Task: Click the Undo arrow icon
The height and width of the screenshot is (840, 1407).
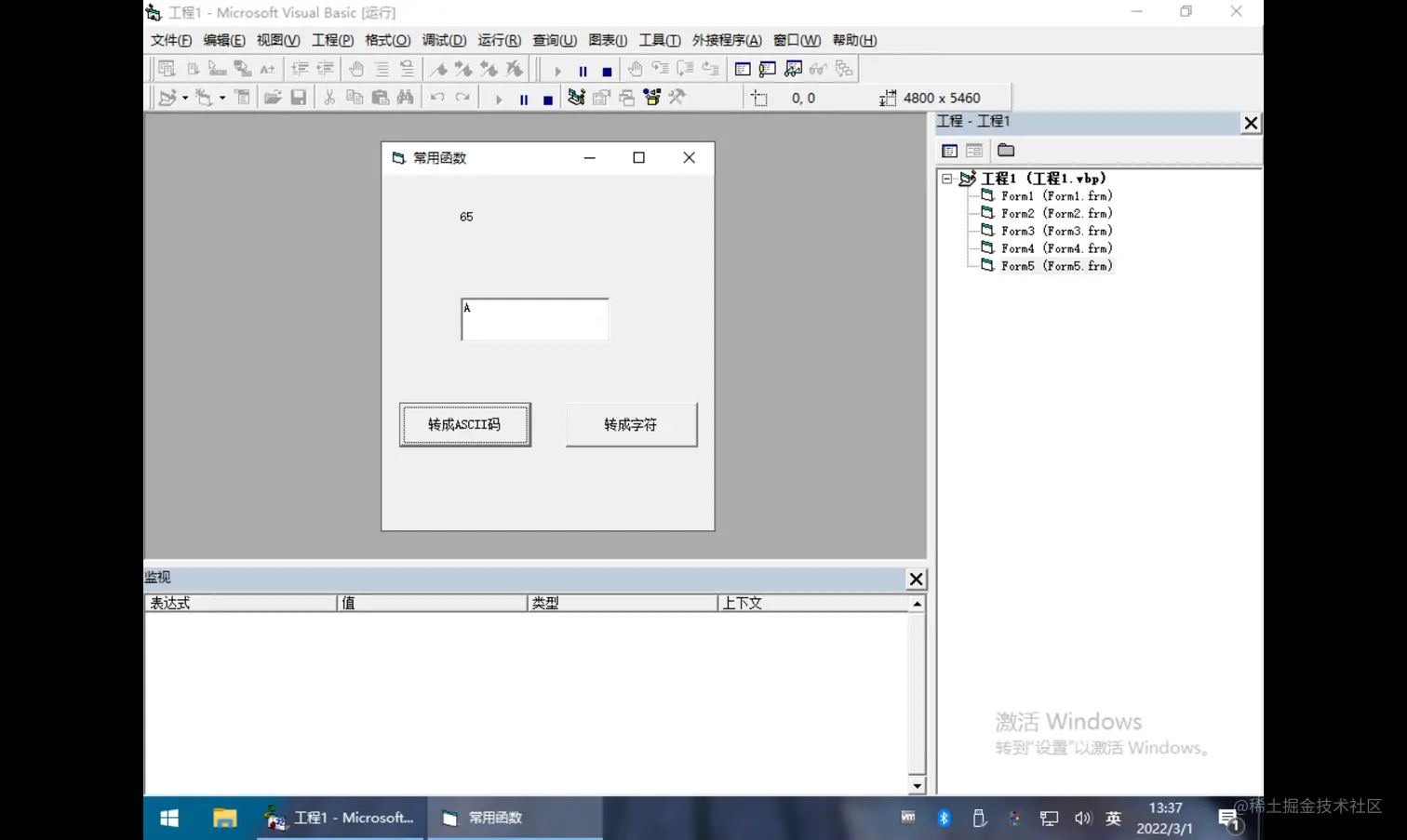Action: pos(437,97)
